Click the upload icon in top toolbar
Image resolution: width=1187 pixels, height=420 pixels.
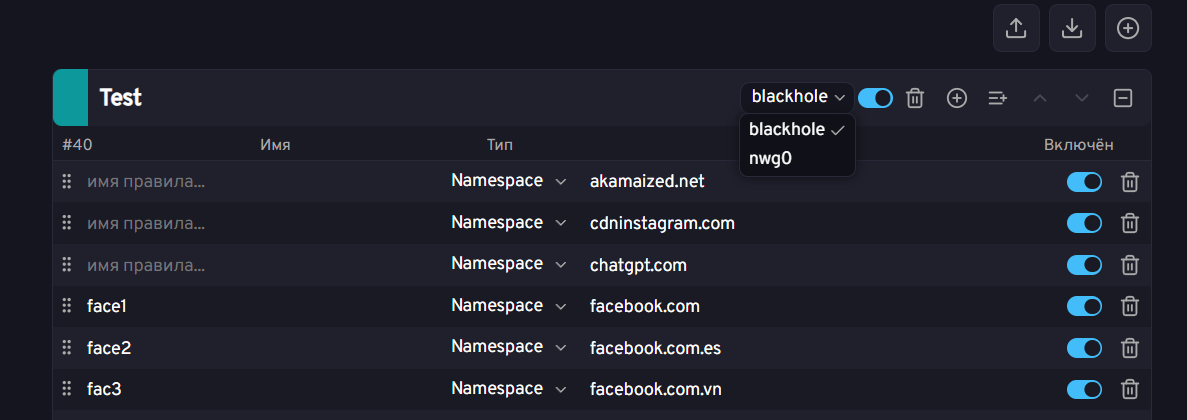coord(1016,28)
